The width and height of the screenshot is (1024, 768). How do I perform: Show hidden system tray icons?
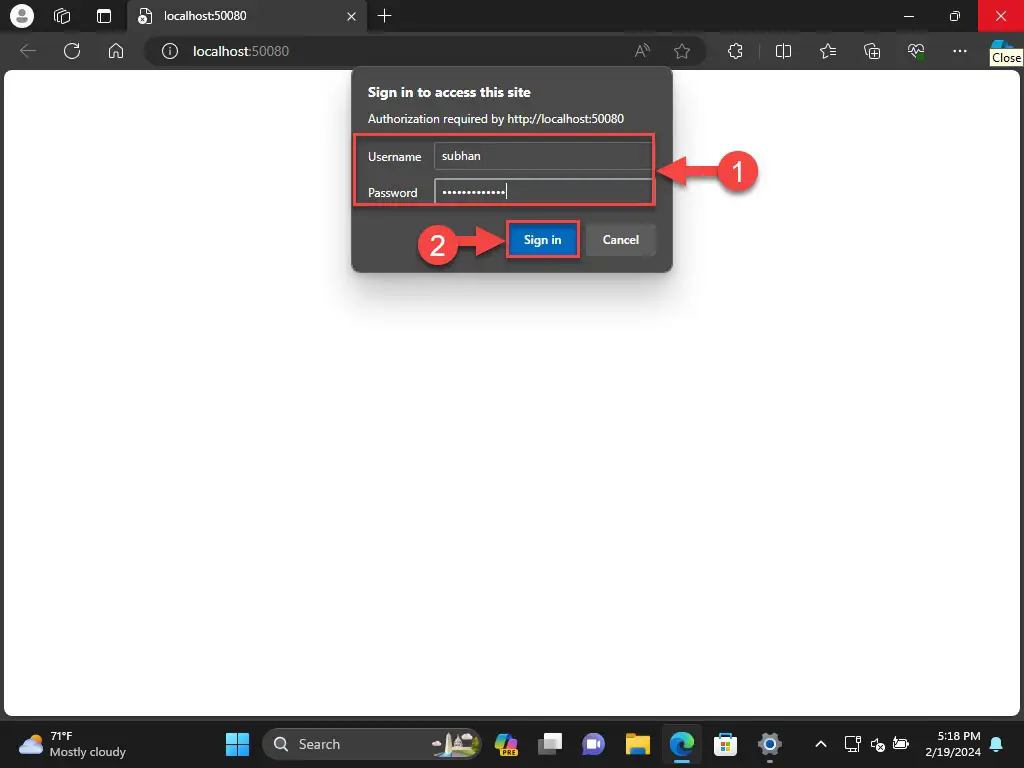tap(821, 744)
